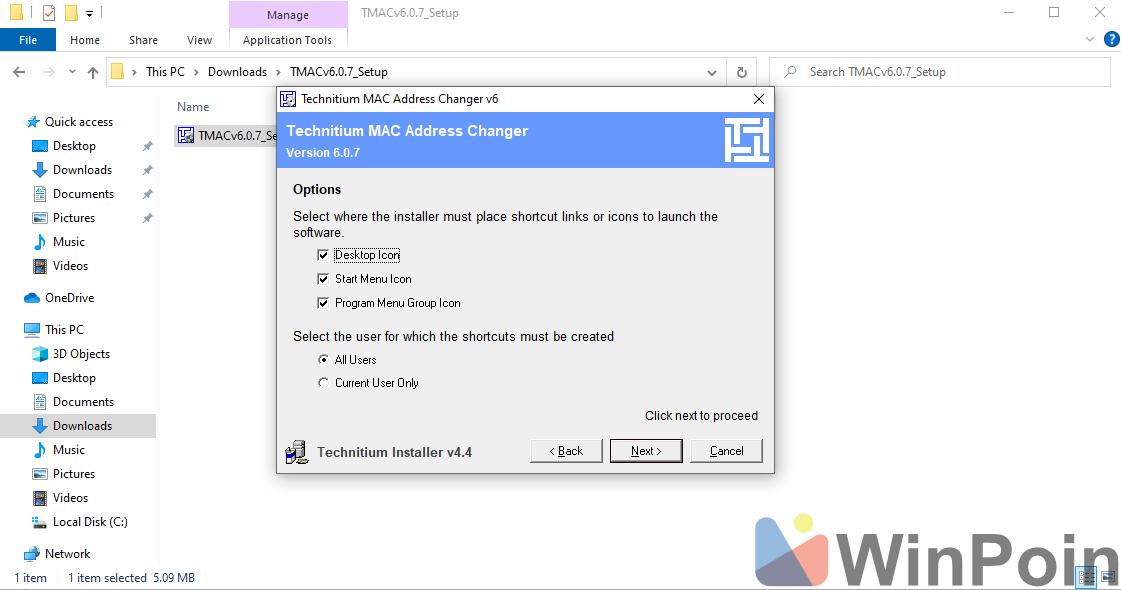Click TMACv6.0.7_Setup breadcrumb segment

click(339, 72)
